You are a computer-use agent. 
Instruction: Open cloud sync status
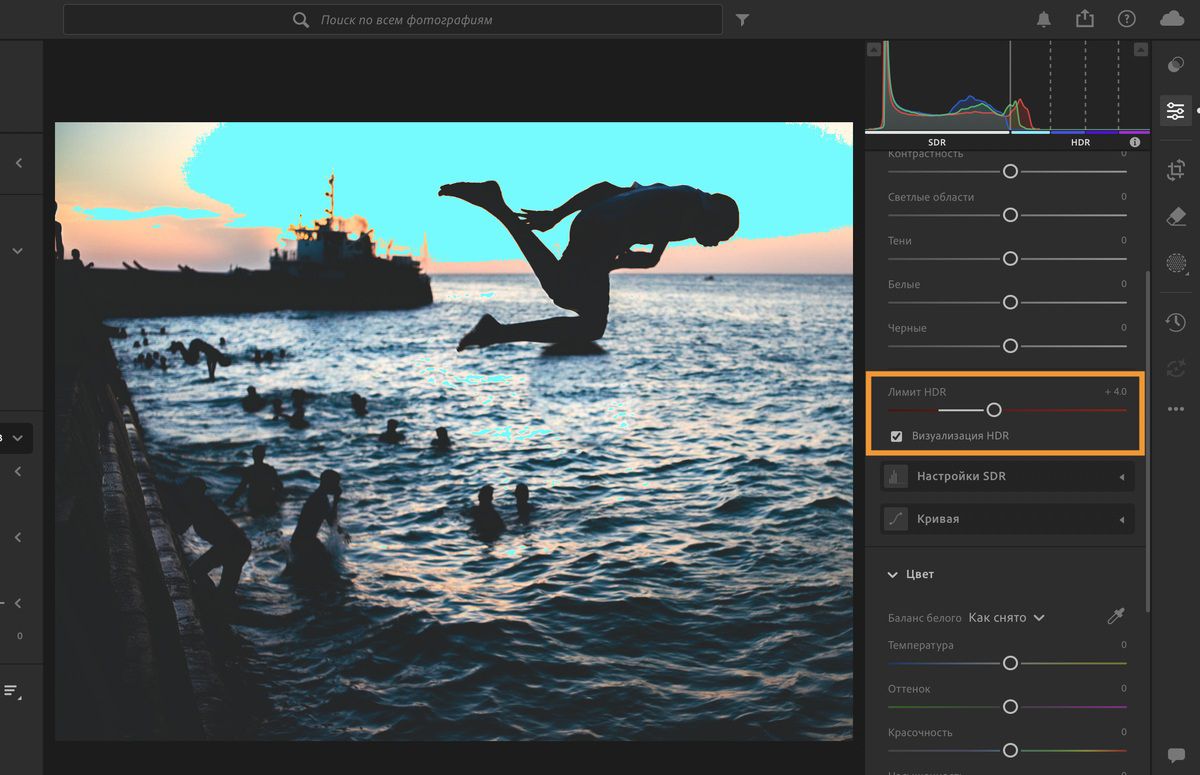1171,20
